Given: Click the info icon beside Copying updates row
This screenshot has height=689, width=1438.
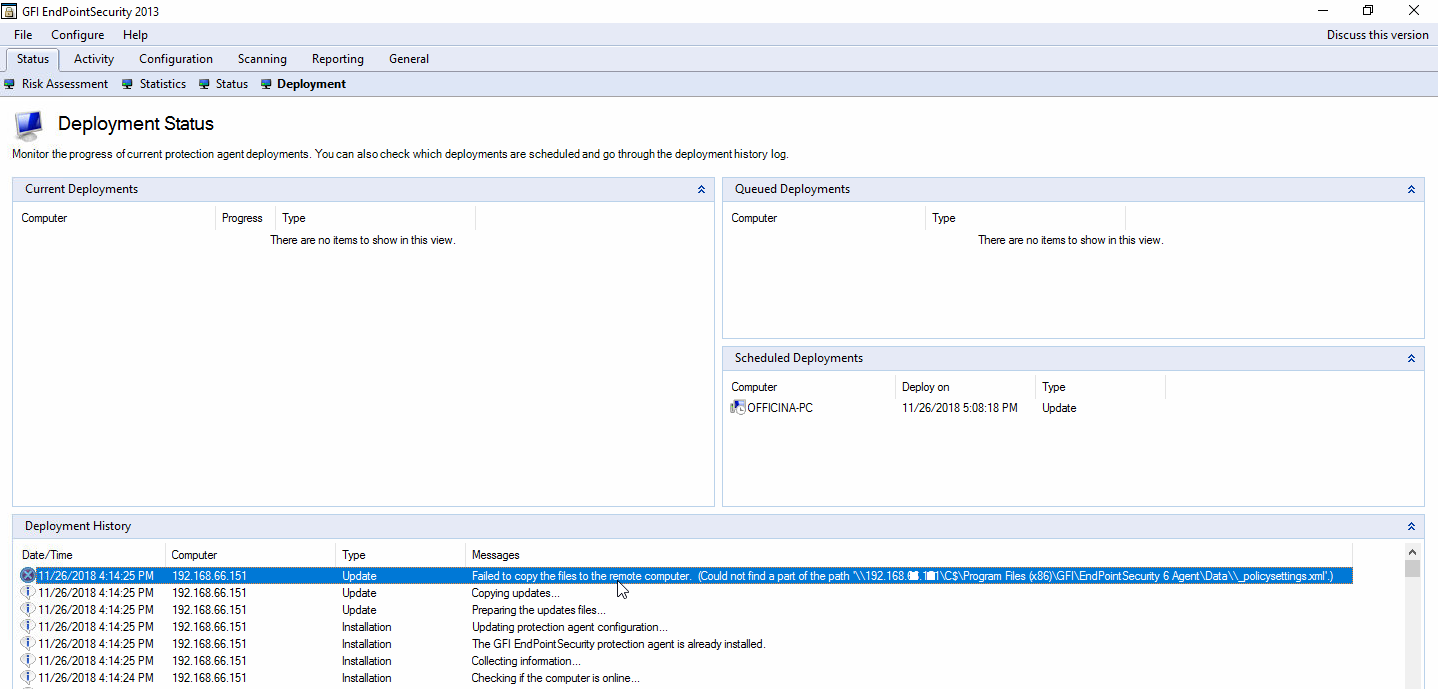Looking at the screenshot, I should pyautogui.click(x=28, y=593).
